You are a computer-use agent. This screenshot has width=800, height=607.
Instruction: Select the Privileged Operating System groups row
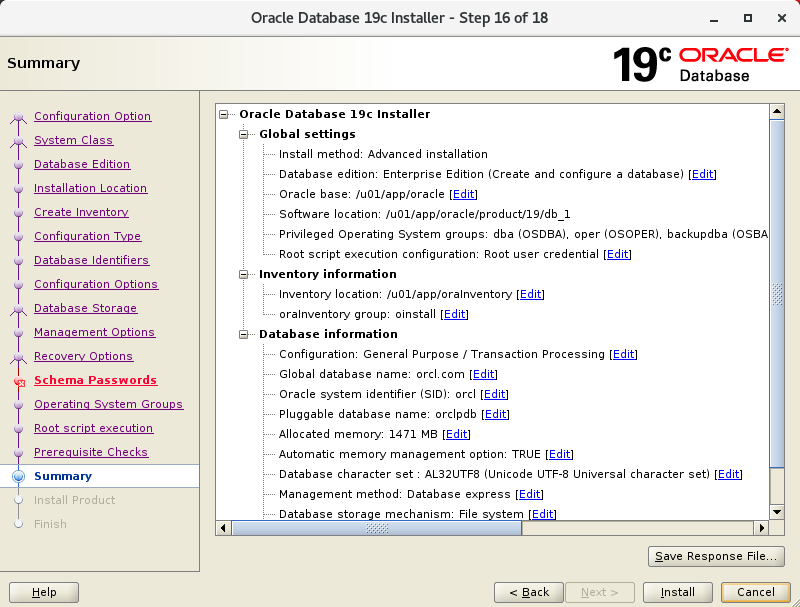pyautogui.click(x=523, y=234)
